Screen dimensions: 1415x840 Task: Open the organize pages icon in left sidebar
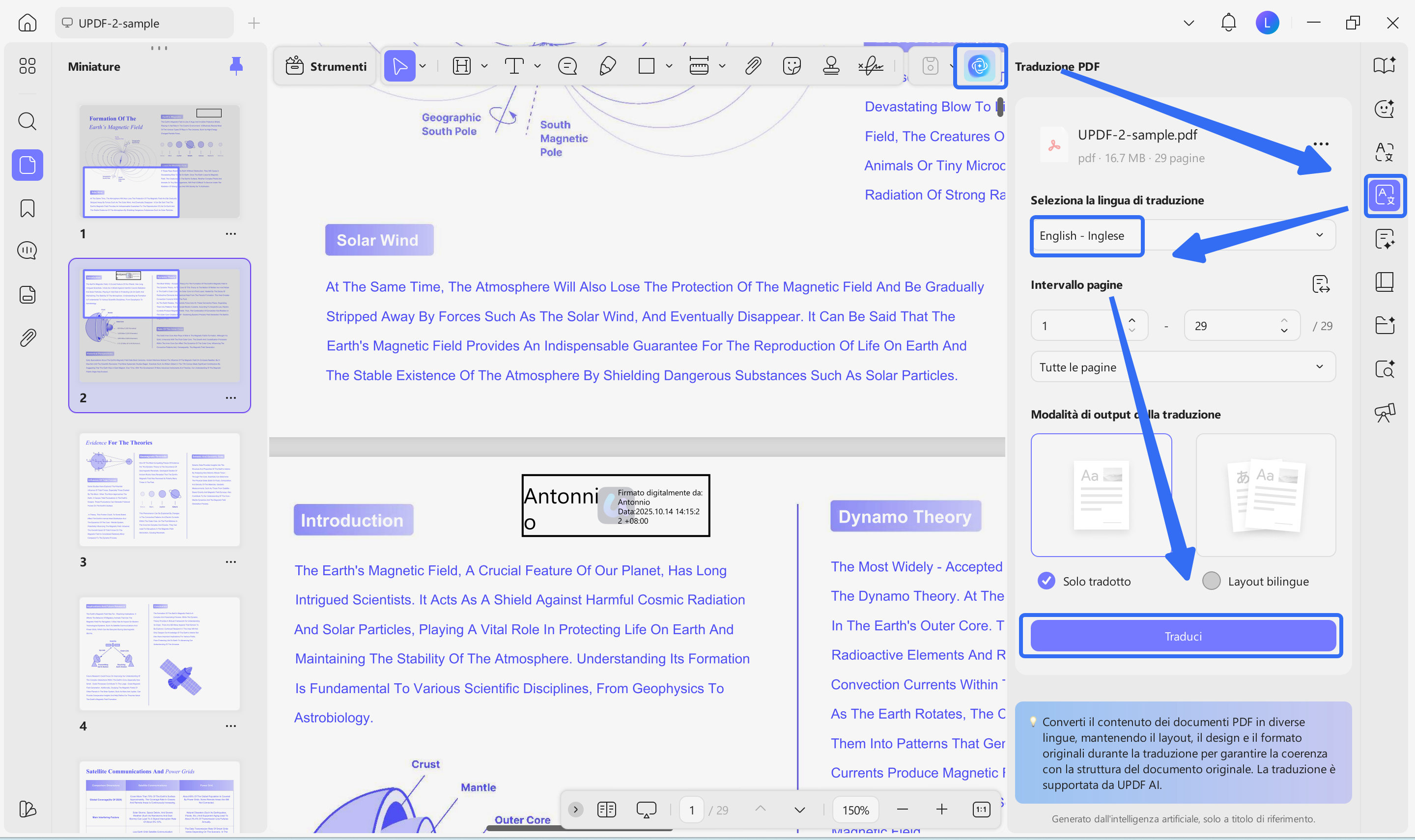pyautogui.click(x=27, y=66)
